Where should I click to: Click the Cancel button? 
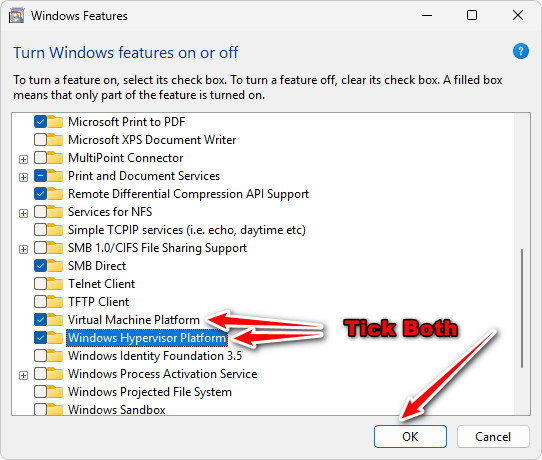tap(493, 436)
